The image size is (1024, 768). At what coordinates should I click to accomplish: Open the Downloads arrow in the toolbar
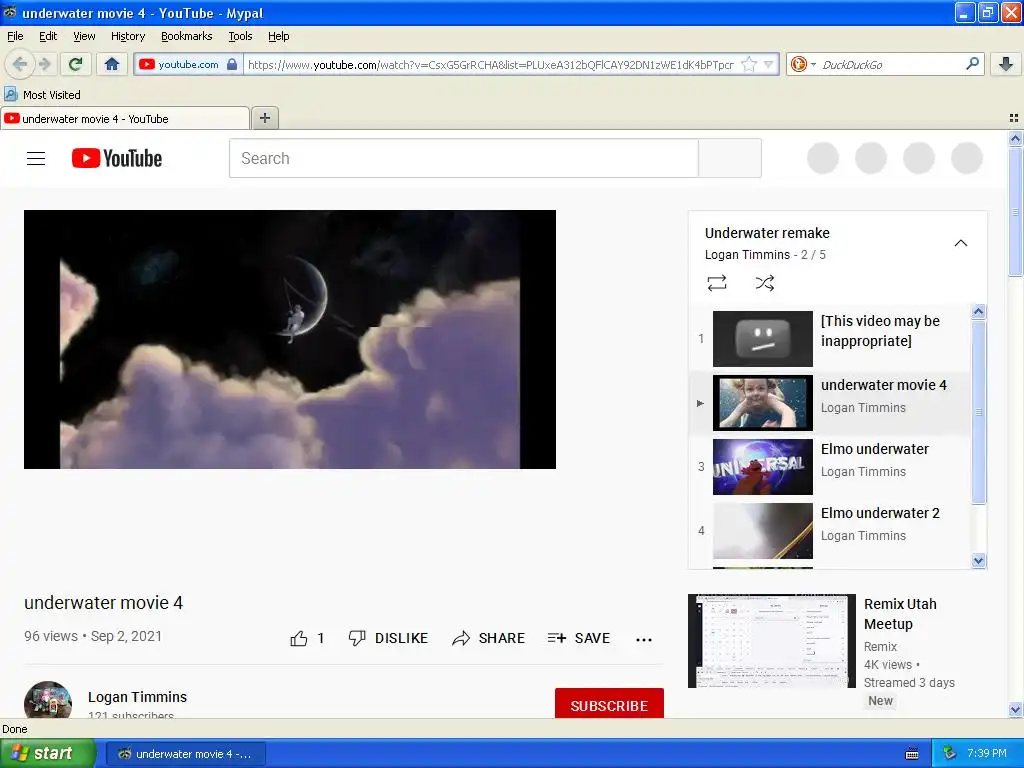click(1006, 64)
